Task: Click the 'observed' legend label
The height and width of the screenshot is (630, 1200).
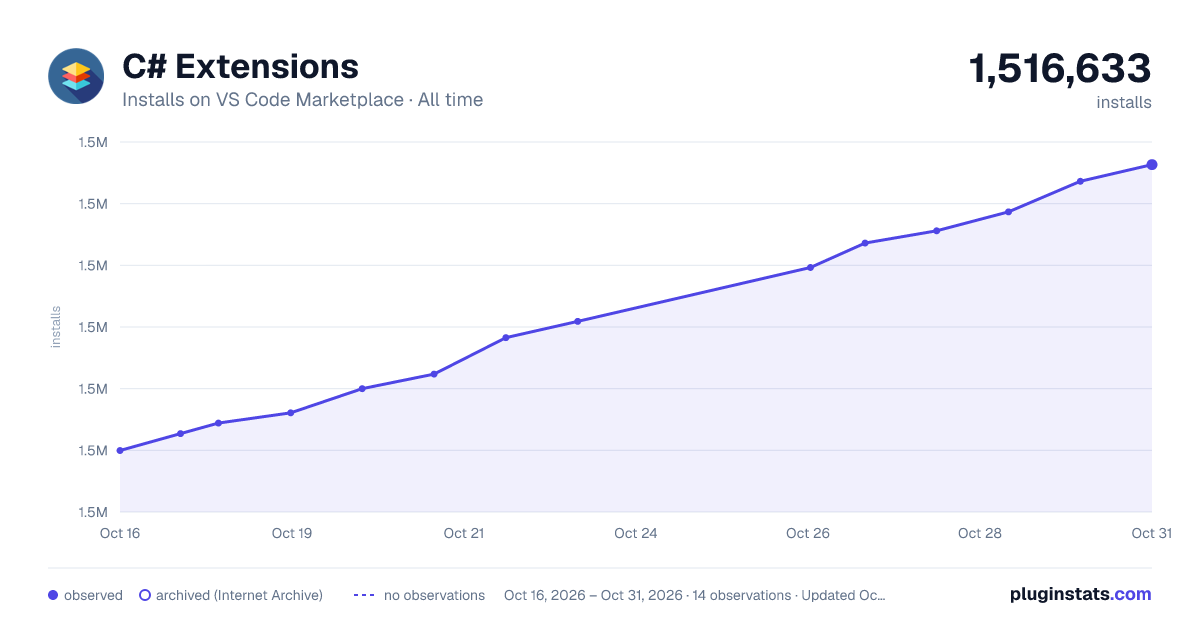Action: tap(93, 595)
